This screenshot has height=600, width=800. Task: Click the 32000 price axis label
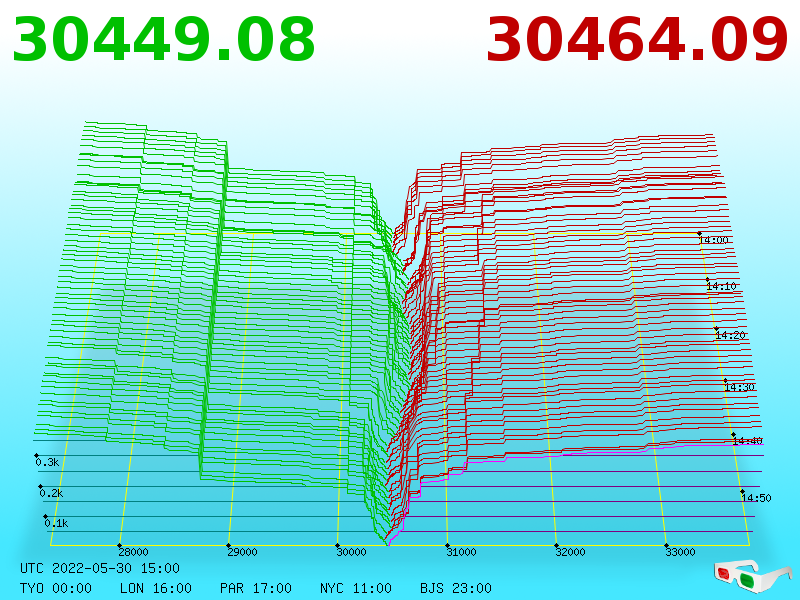click(570, 552)
